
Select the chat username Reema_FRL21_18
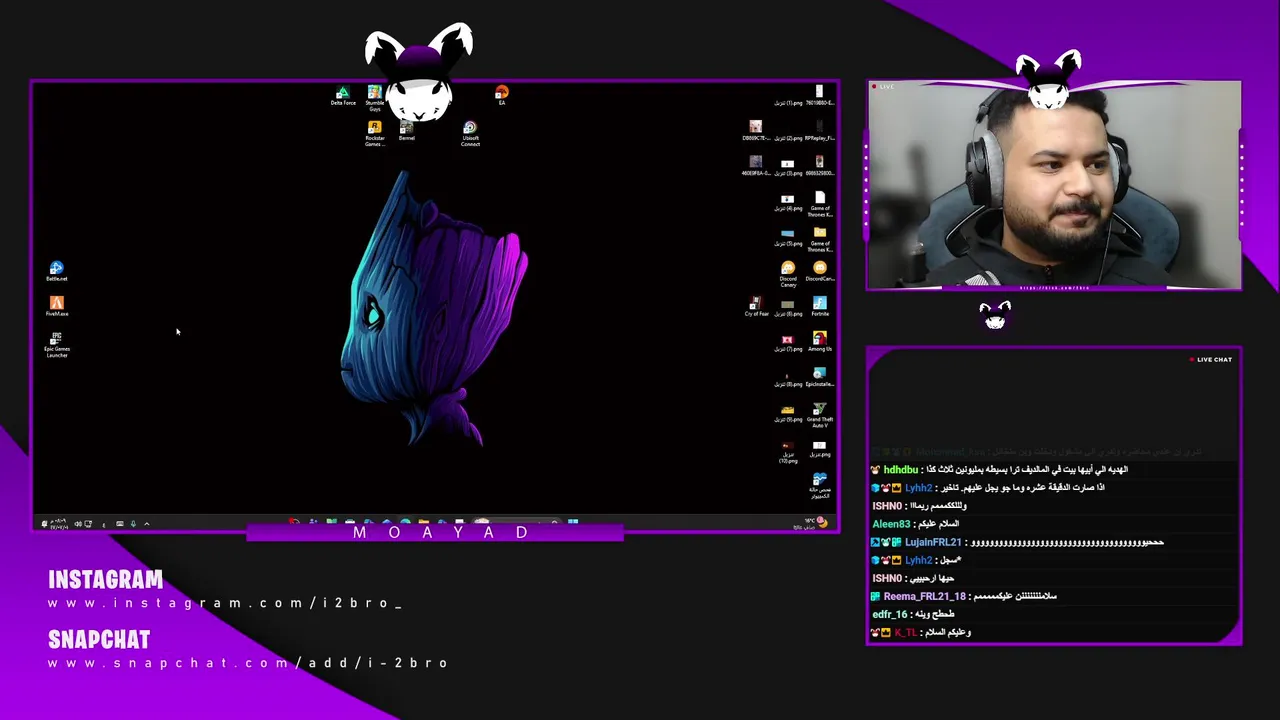point(925,596)
